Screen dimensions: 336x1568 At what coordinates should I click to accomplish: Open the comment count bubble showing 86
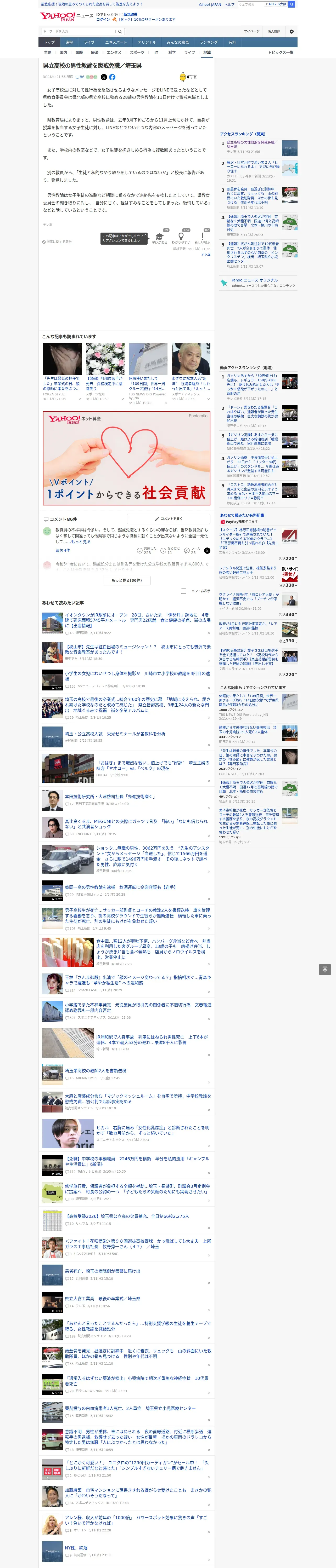80,77
